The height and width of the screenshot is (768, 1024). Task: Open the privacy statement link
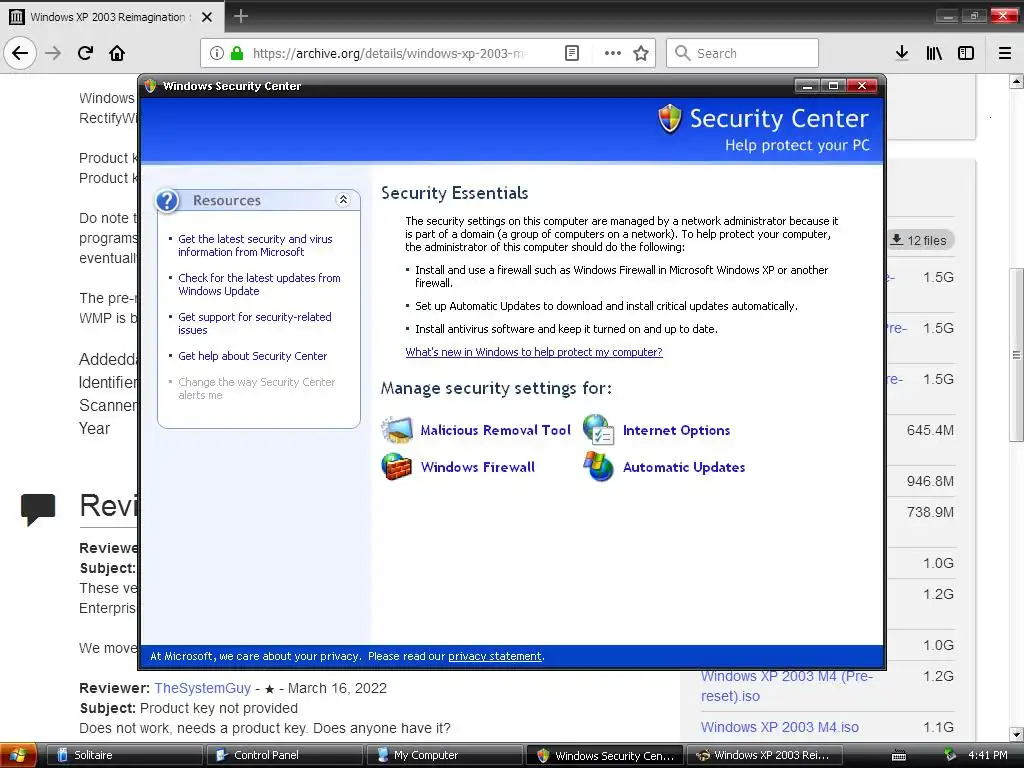pyautogui.click(x=494, y=656)
